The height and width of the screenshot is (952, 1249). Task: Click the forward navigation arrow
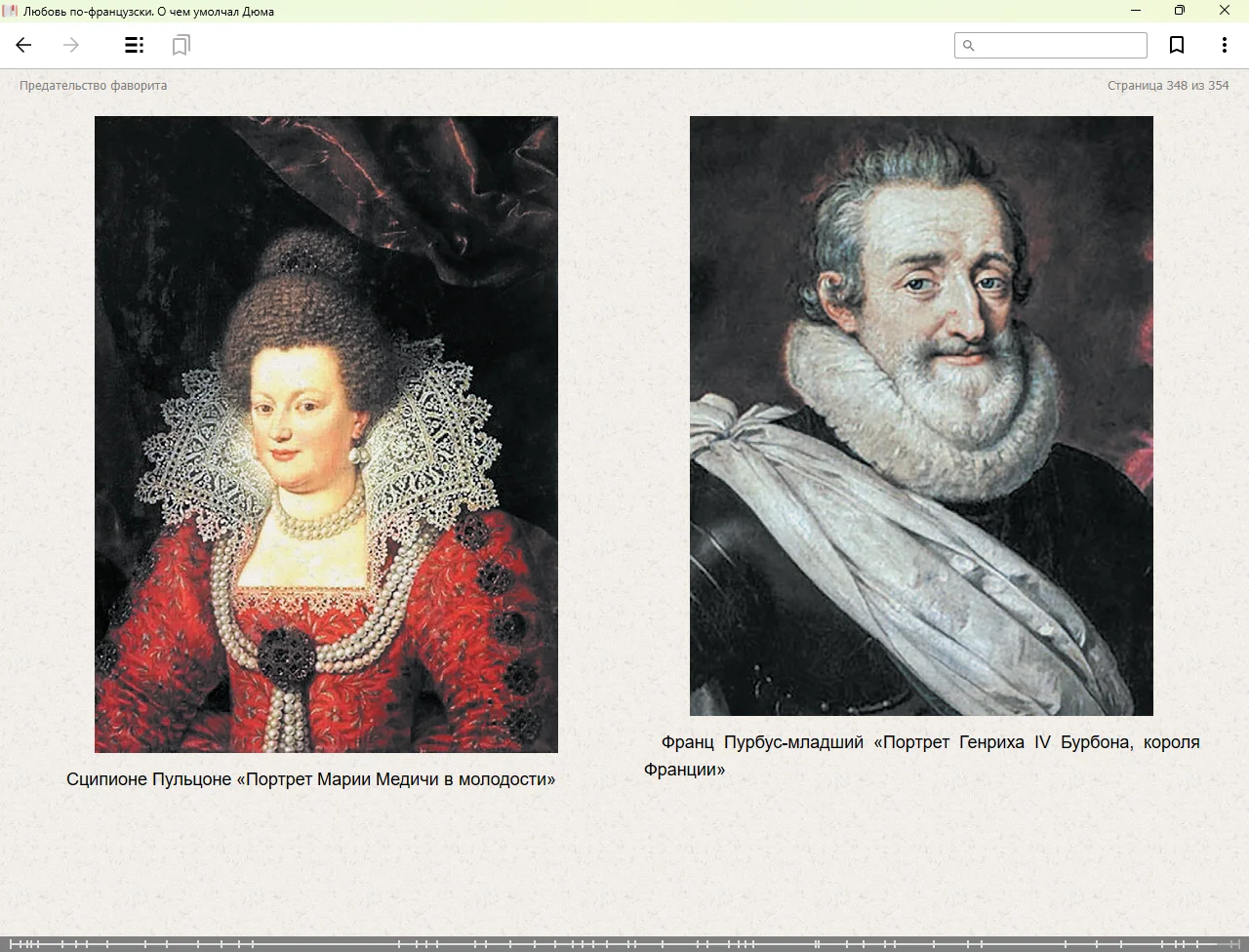(x=71, y=45)
